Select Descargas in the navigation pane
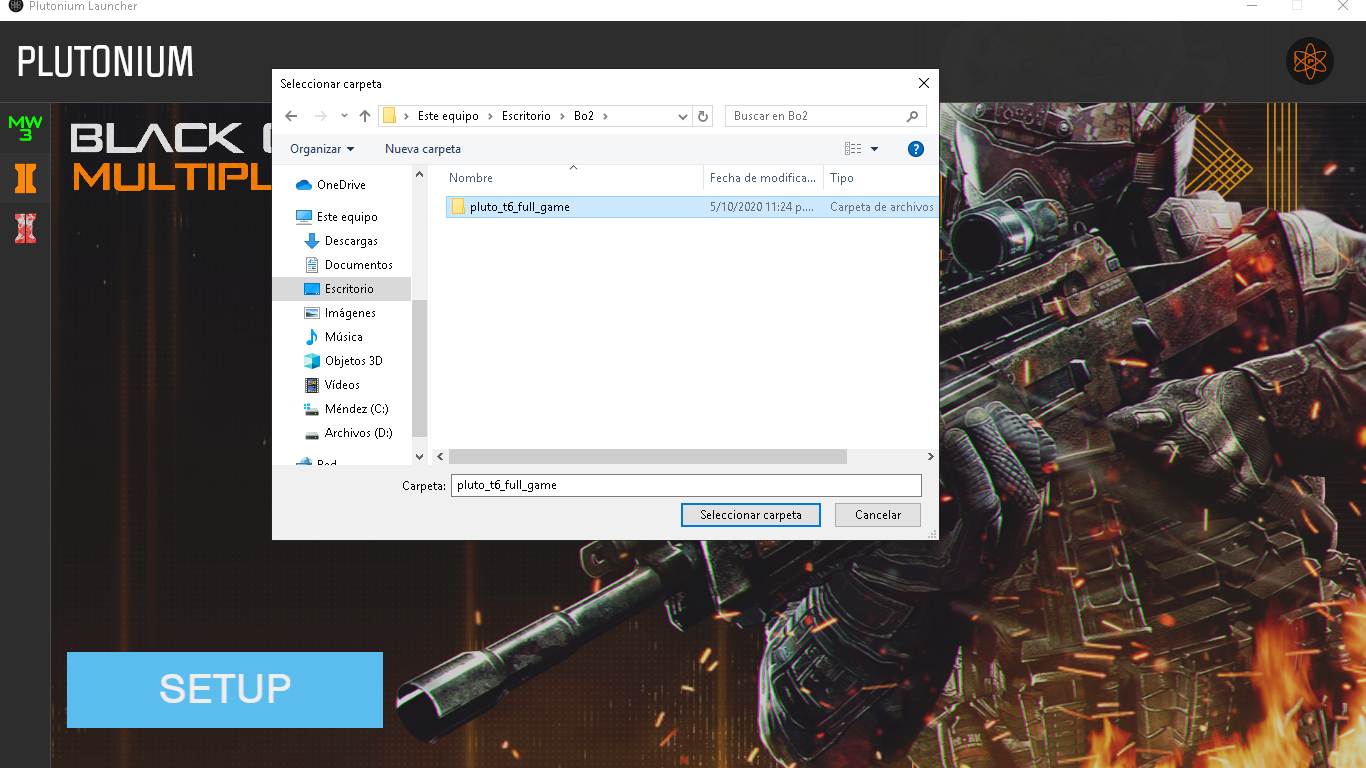Screen dimensions: 1366x768 tap(351, 241)
